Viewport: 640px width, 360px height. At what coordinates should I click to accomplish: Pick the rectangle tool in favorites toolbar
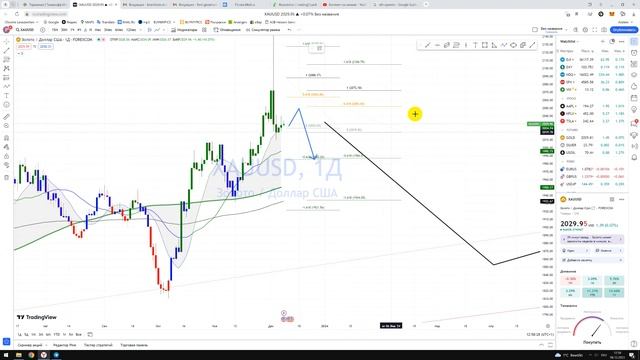(x=484, y=45)
